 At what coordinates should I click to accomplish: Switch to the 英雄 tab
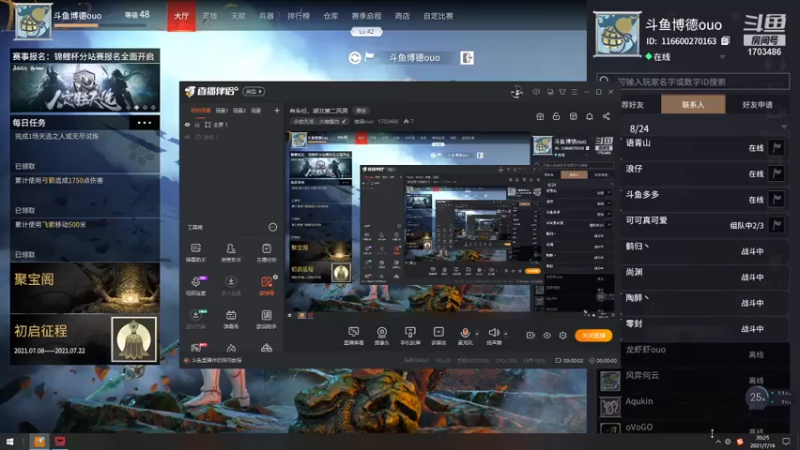coord(210,16)
